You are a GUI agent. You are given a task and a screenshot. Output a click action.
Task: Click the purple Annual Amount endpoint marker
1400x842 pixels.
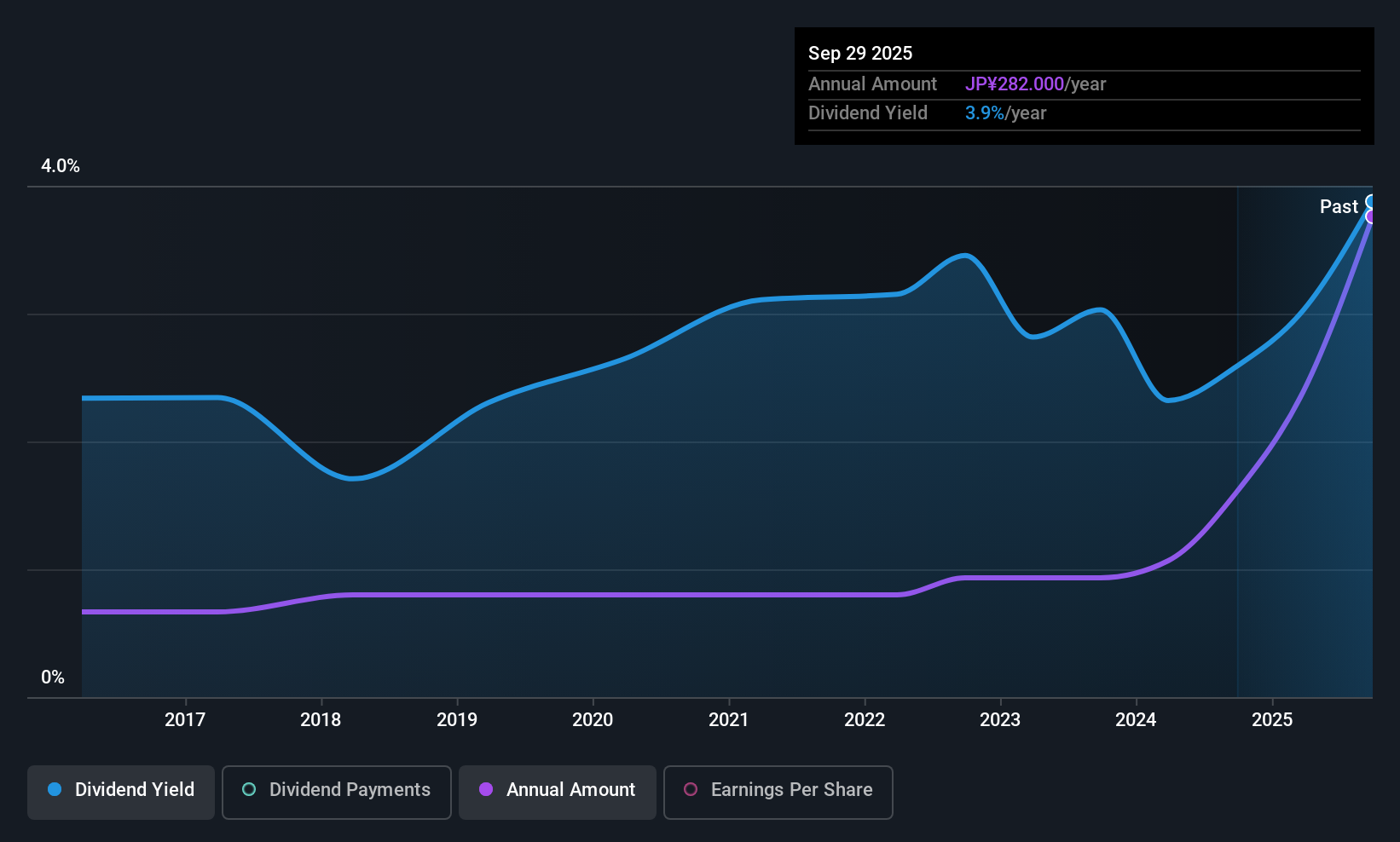pos(1371,216)
